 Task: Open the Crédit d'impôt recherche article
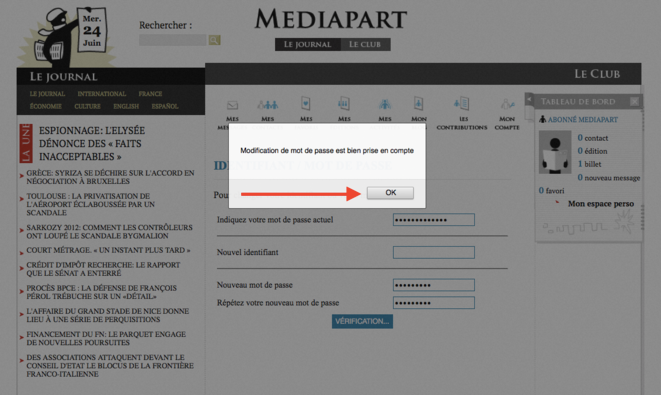103,269
